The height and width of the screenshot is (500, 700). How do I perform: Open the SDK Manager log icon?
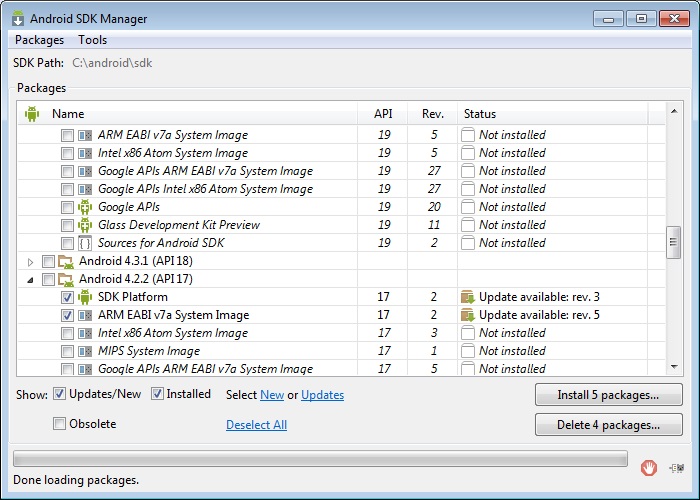coord(677,466)
